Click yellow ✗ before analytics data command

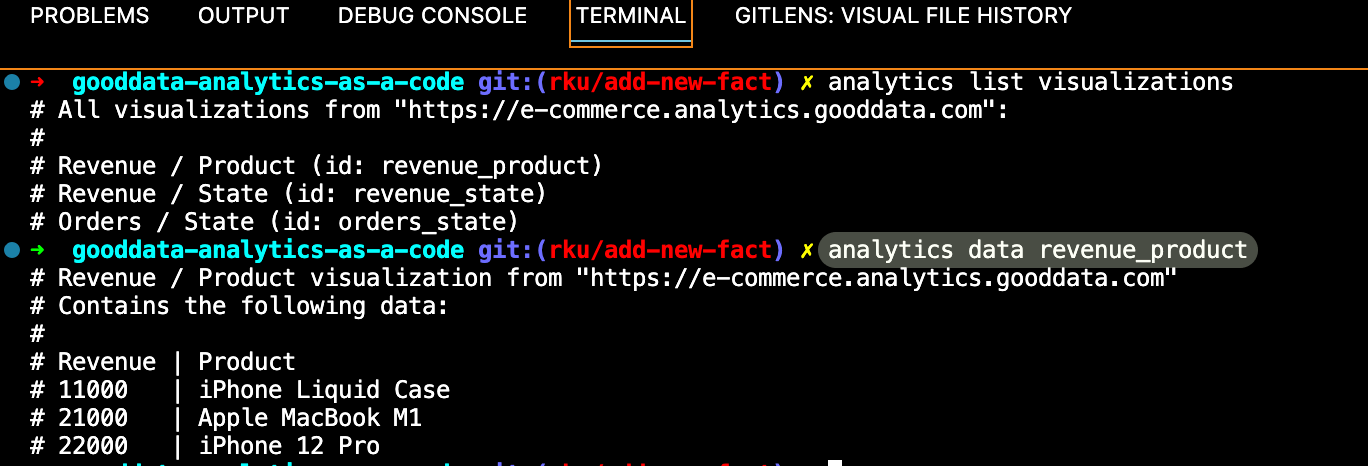point(807,250)
